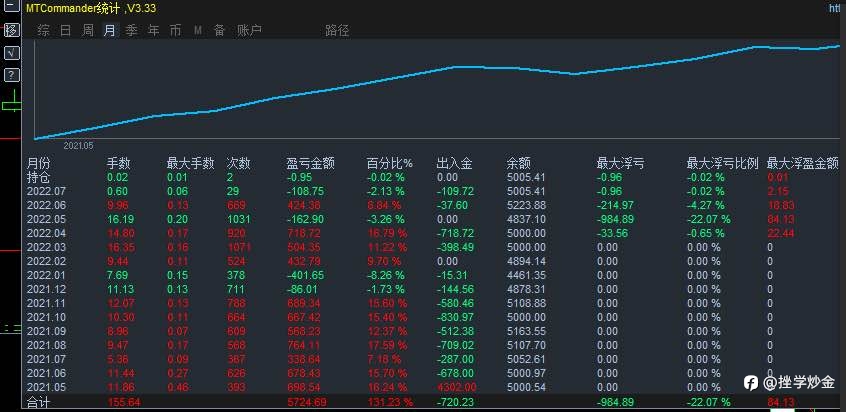Switch to the 季 quarterly tab
This screenshot has width=846, height=412.
(132, 30)
